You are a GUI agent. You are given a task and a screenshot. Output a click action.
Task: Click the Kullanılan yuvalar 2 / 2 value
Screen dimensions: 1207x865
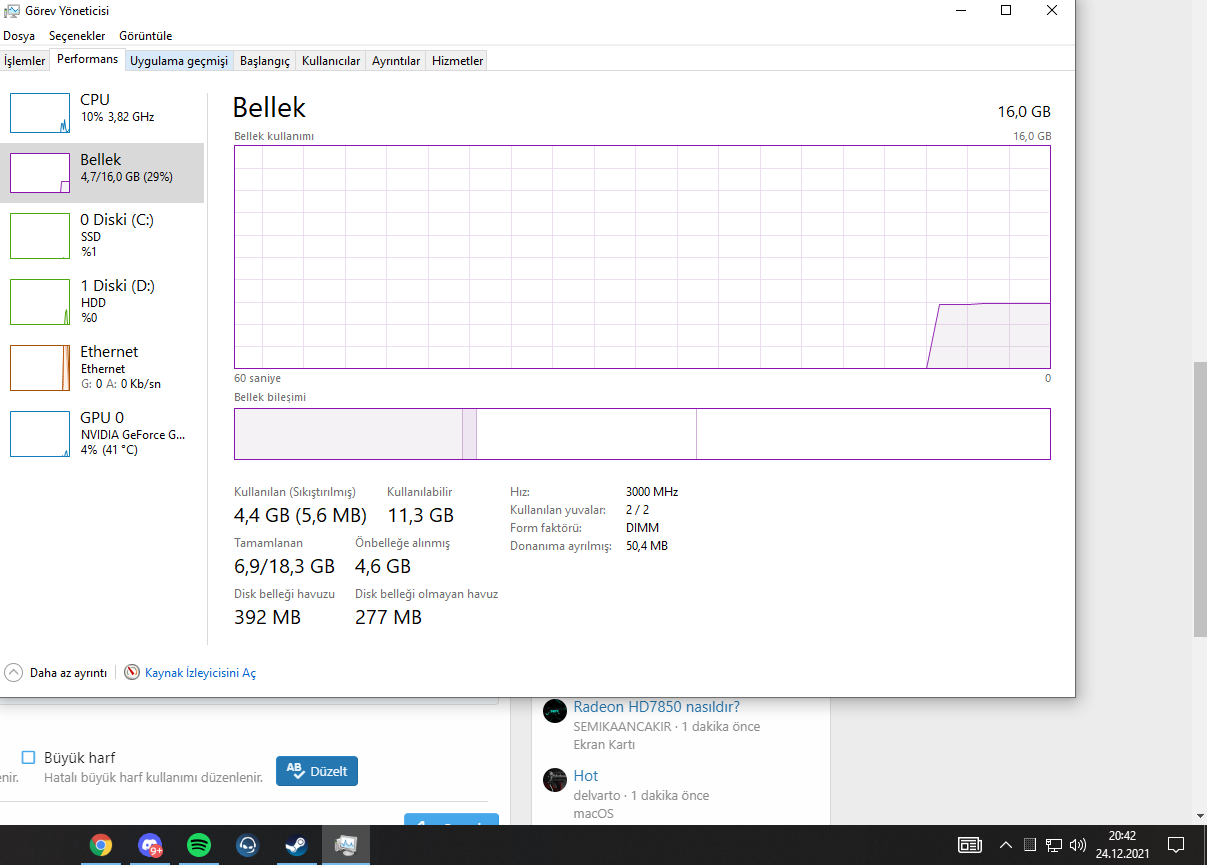637,510
